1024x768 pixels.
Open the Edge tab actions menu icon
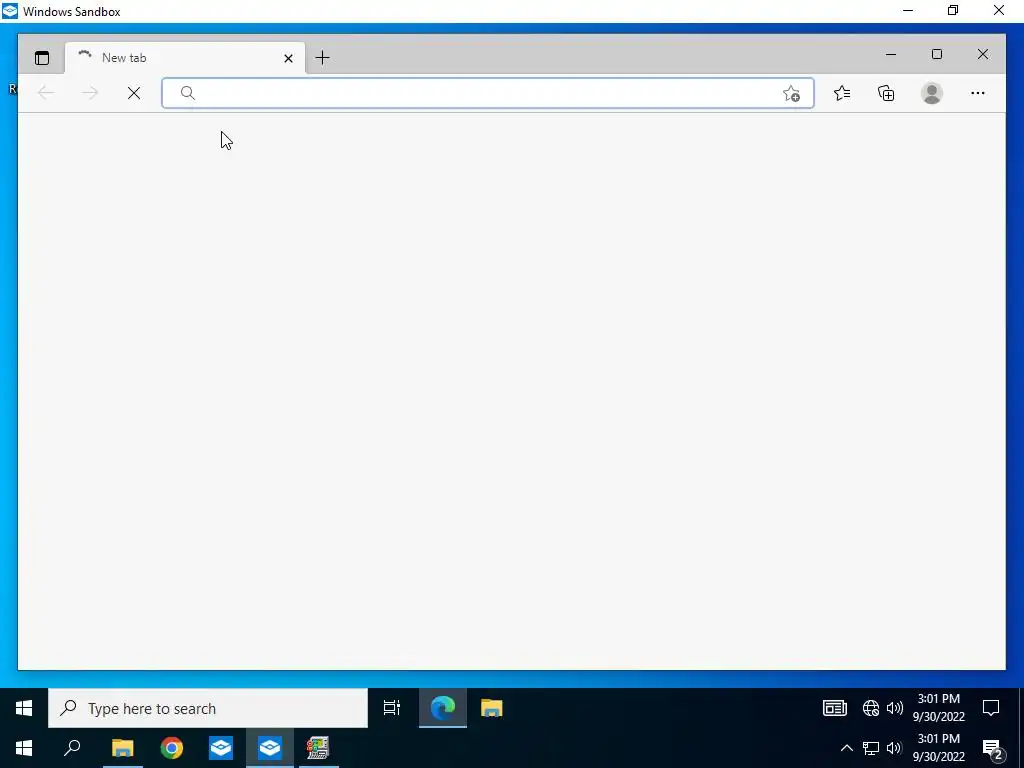point(42,58)
